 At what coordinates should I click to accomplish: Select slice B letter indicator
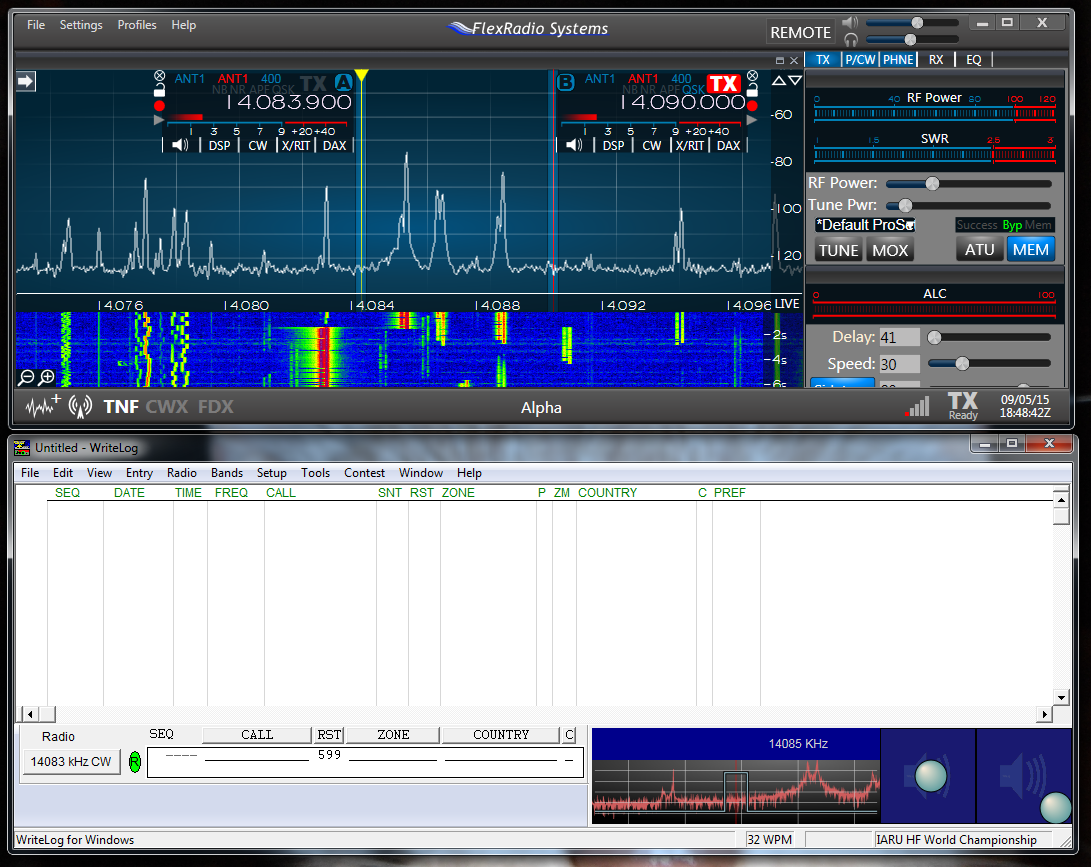(566, 82)
